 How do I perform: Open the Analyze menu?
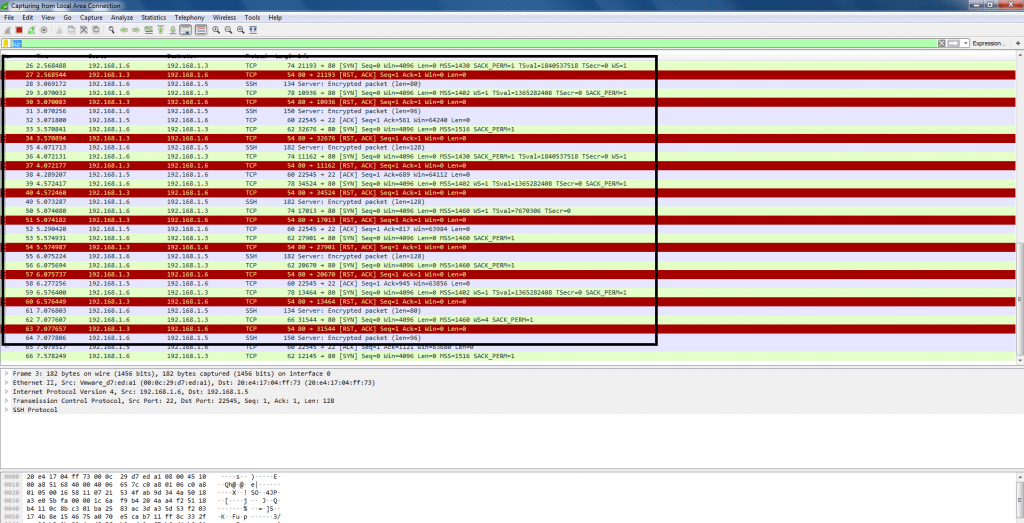(x=121, y=18)
